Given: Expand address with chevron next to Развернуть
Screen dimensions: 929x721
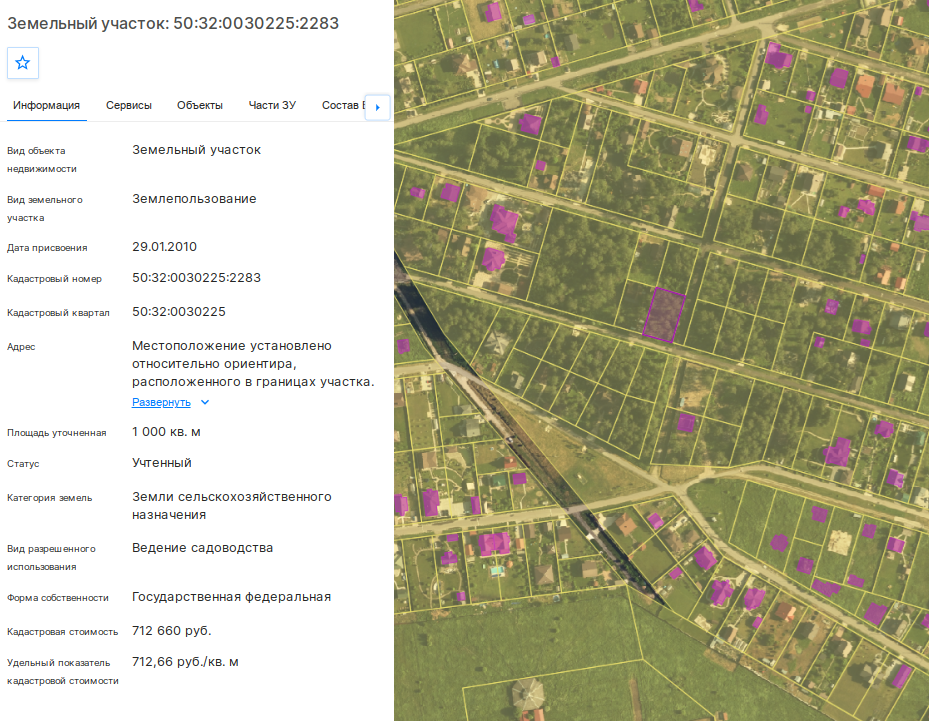Looking at the screenshot, I should (205, 402).
